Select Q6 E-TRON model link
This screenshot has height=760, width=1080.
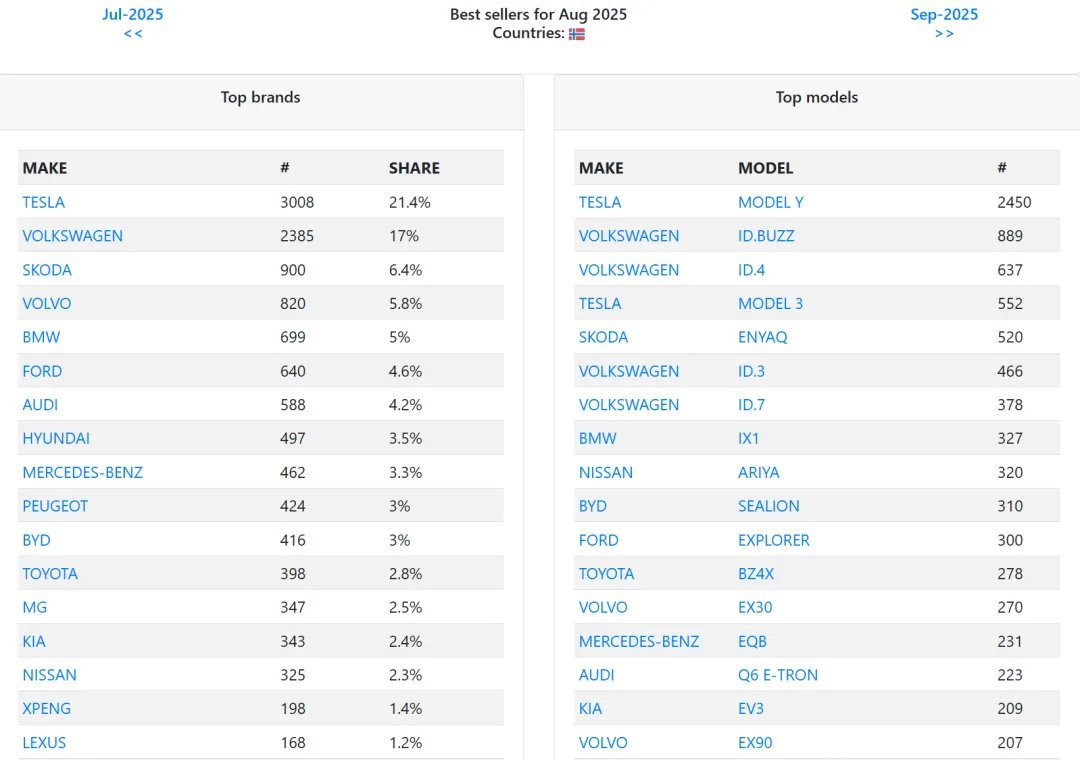tap(778, 675)
